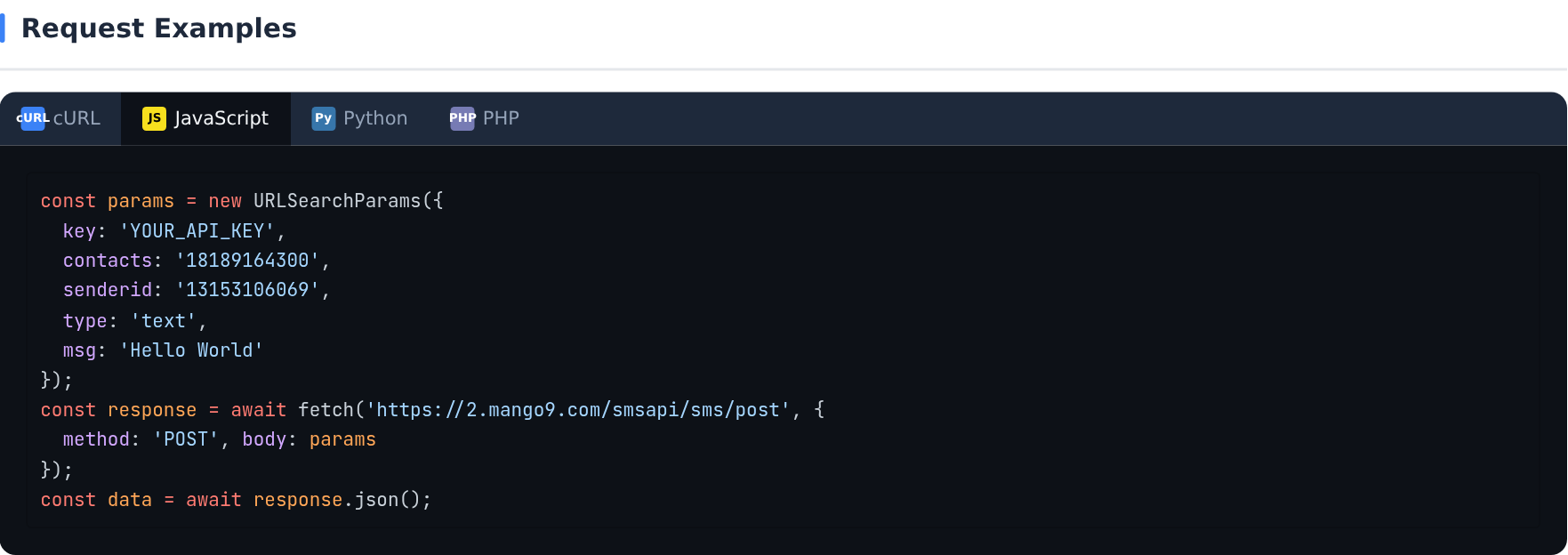This screenshot has height=555, width=1568.
Task: Click the yellow JS badge icon
Action: pyautogui.click(x=154, y=118)
